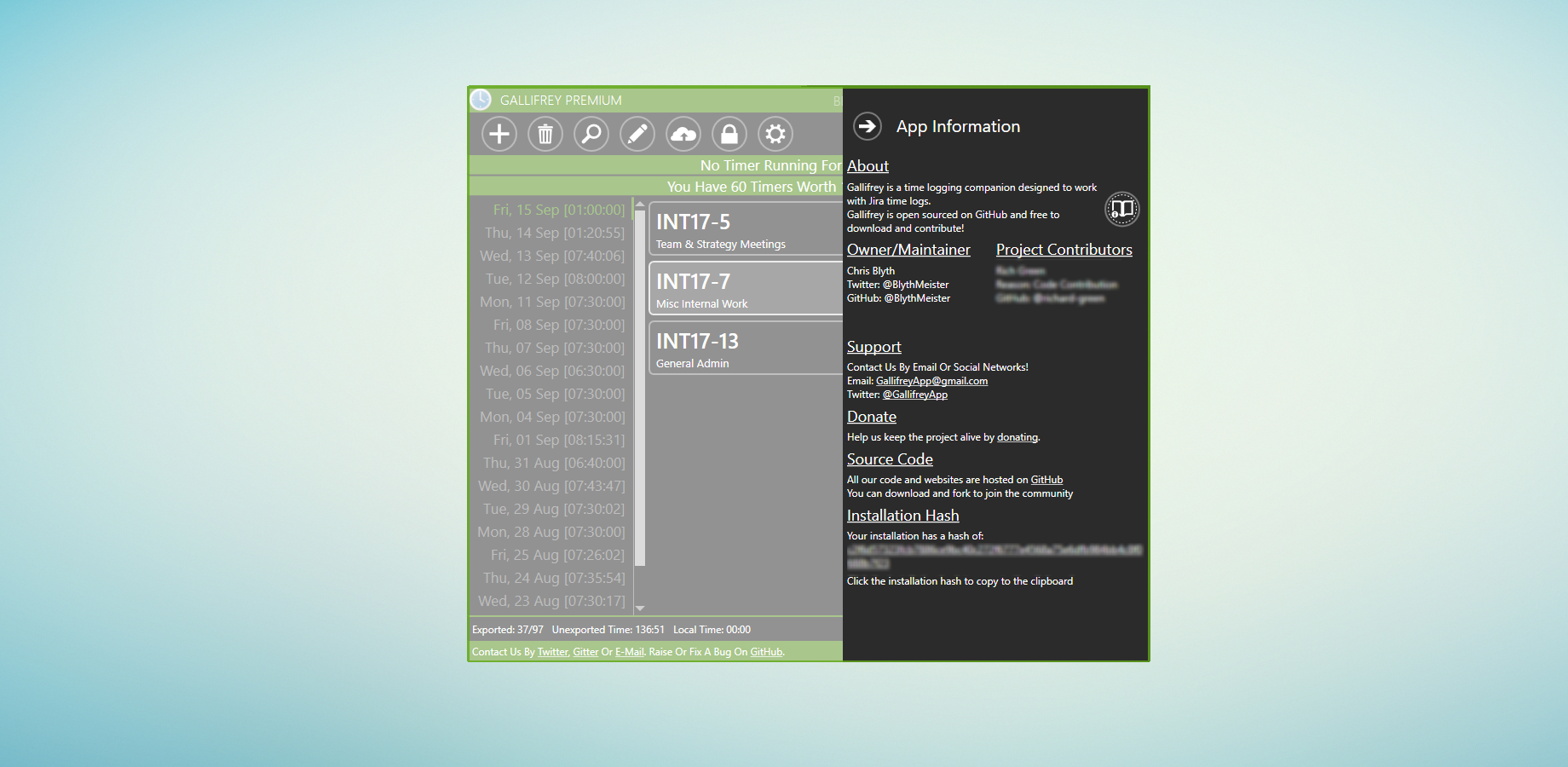This screenshot has height=767, width=1568.
Task: Open the Settings gear icon
Action: (775, 134)
